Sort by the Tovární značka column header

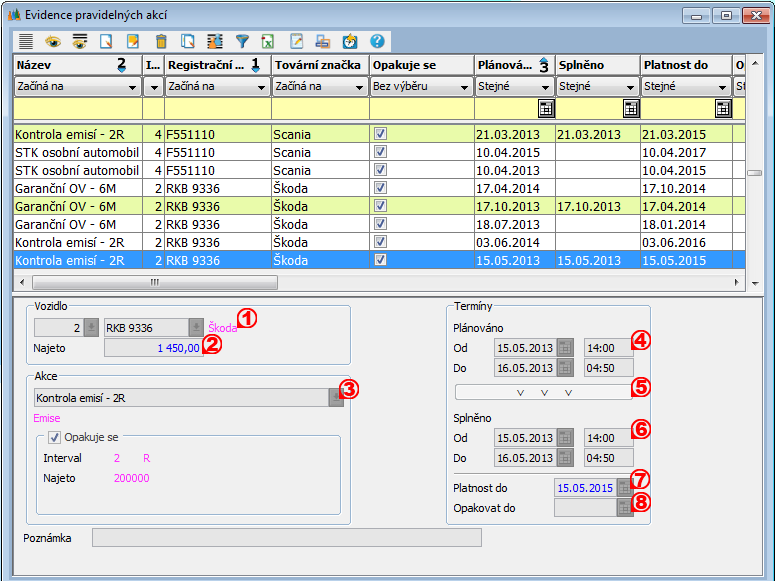point(319,65)
